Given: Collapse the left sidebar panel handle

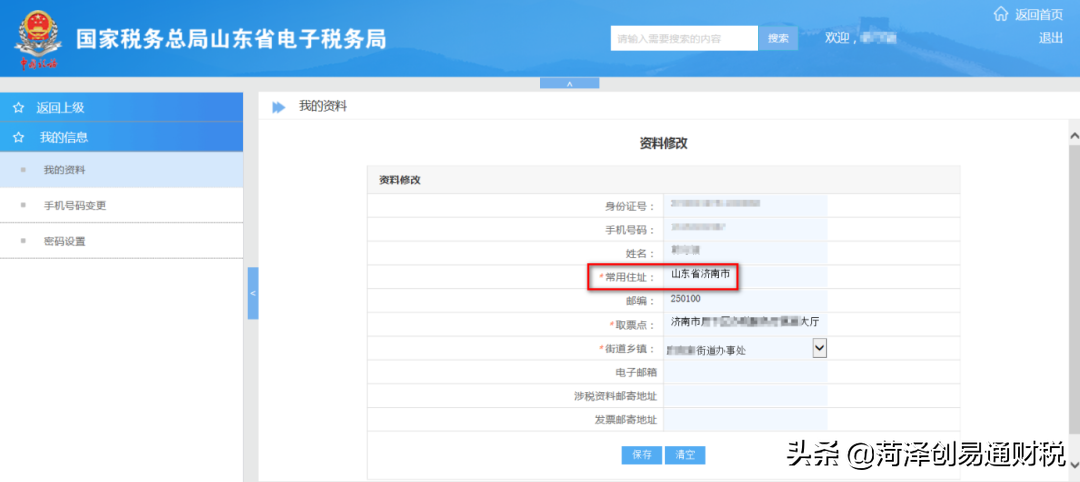Looking at the screenshot, I should click(253, 293).
